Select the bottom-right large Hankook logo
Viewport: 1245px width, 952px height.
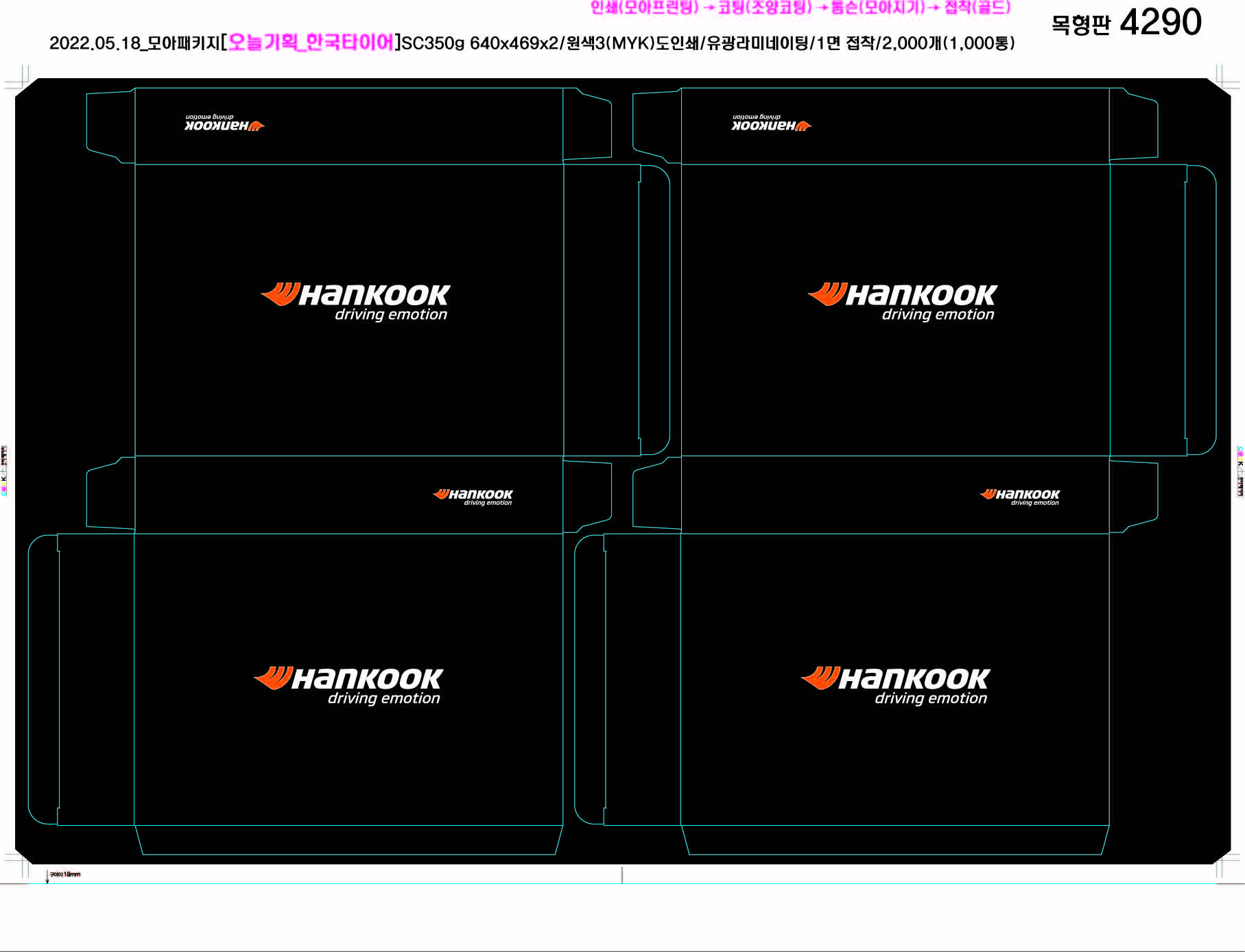click(895, 685)
